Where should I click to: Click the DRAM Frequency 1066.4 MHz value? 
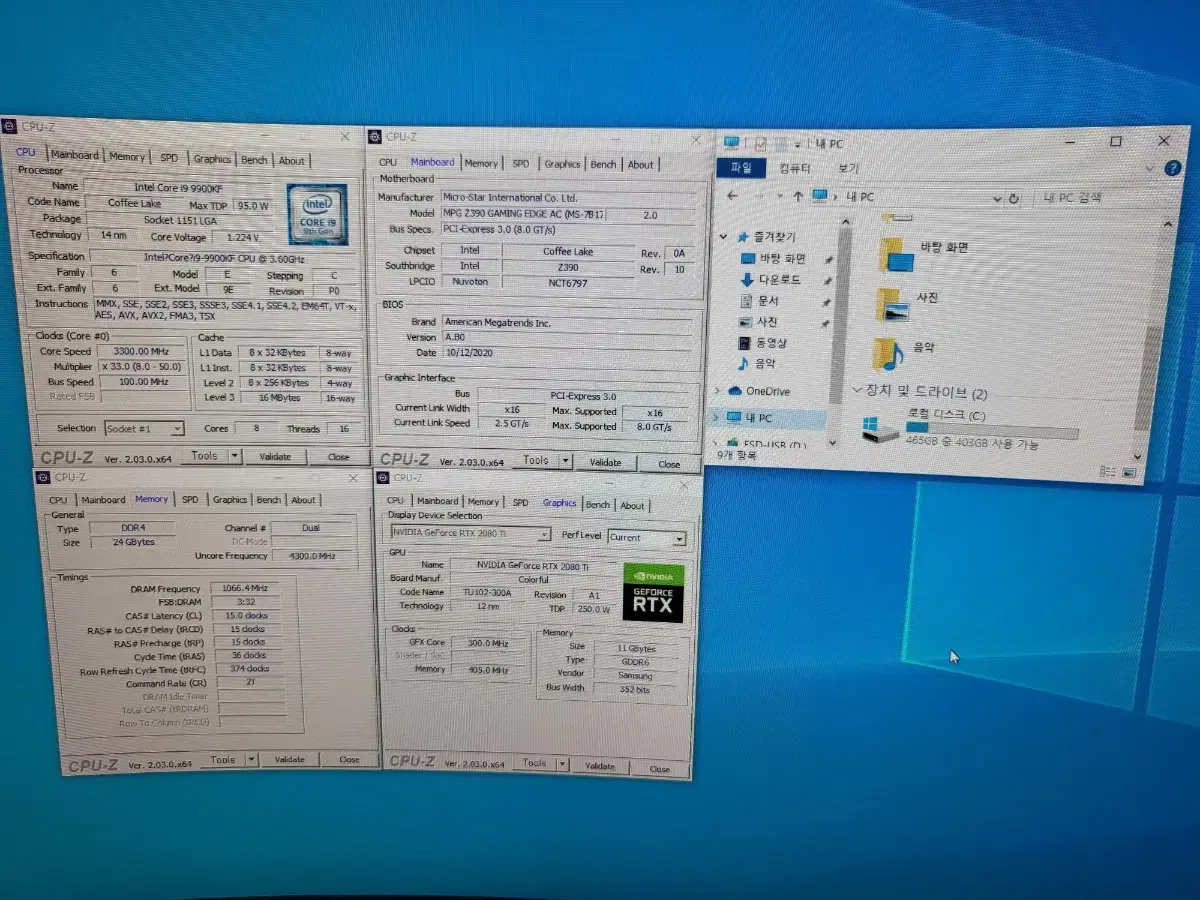[x=243, y=589]
